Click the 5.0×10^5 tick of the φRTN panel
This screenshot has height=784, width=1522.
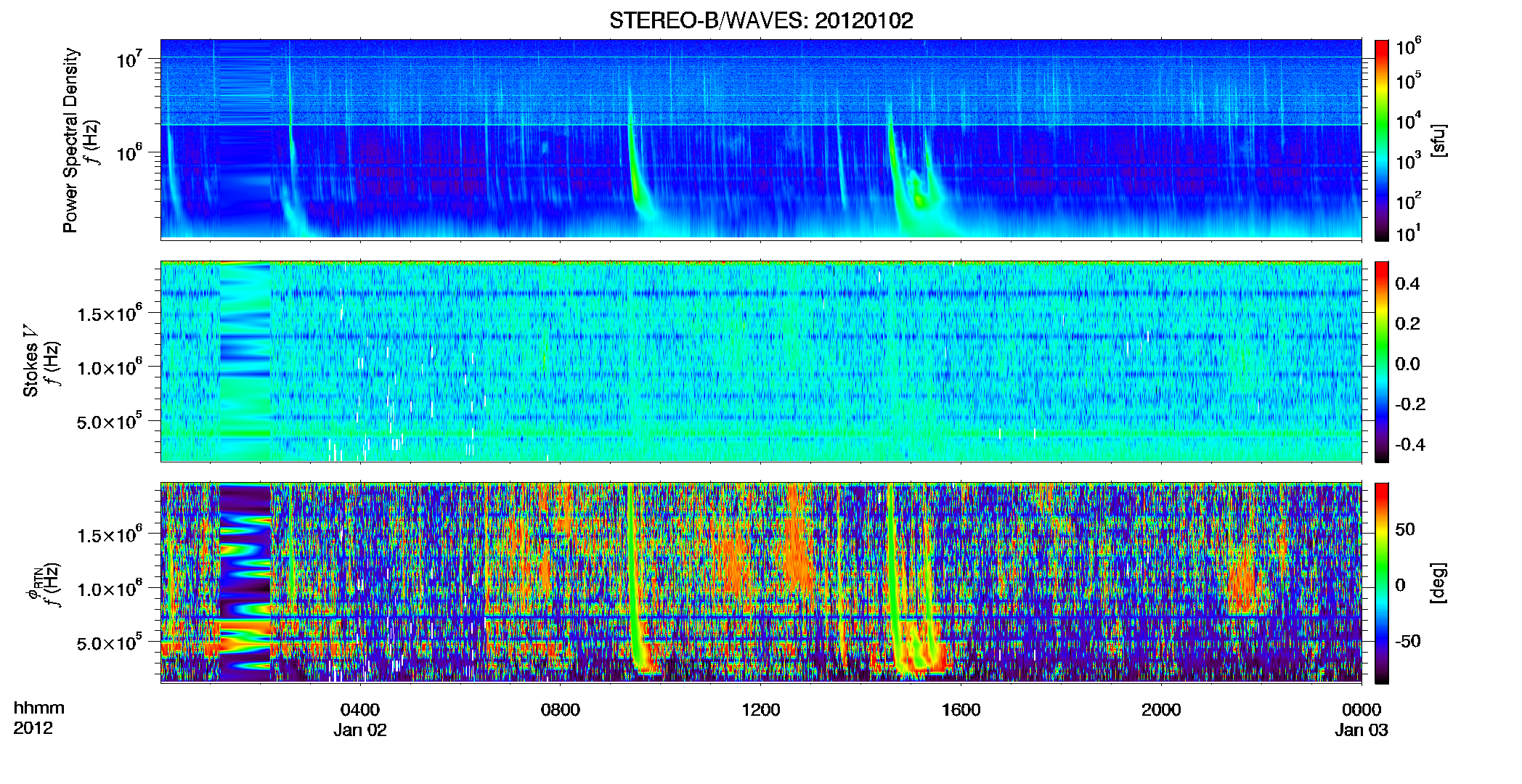(110, 642)
